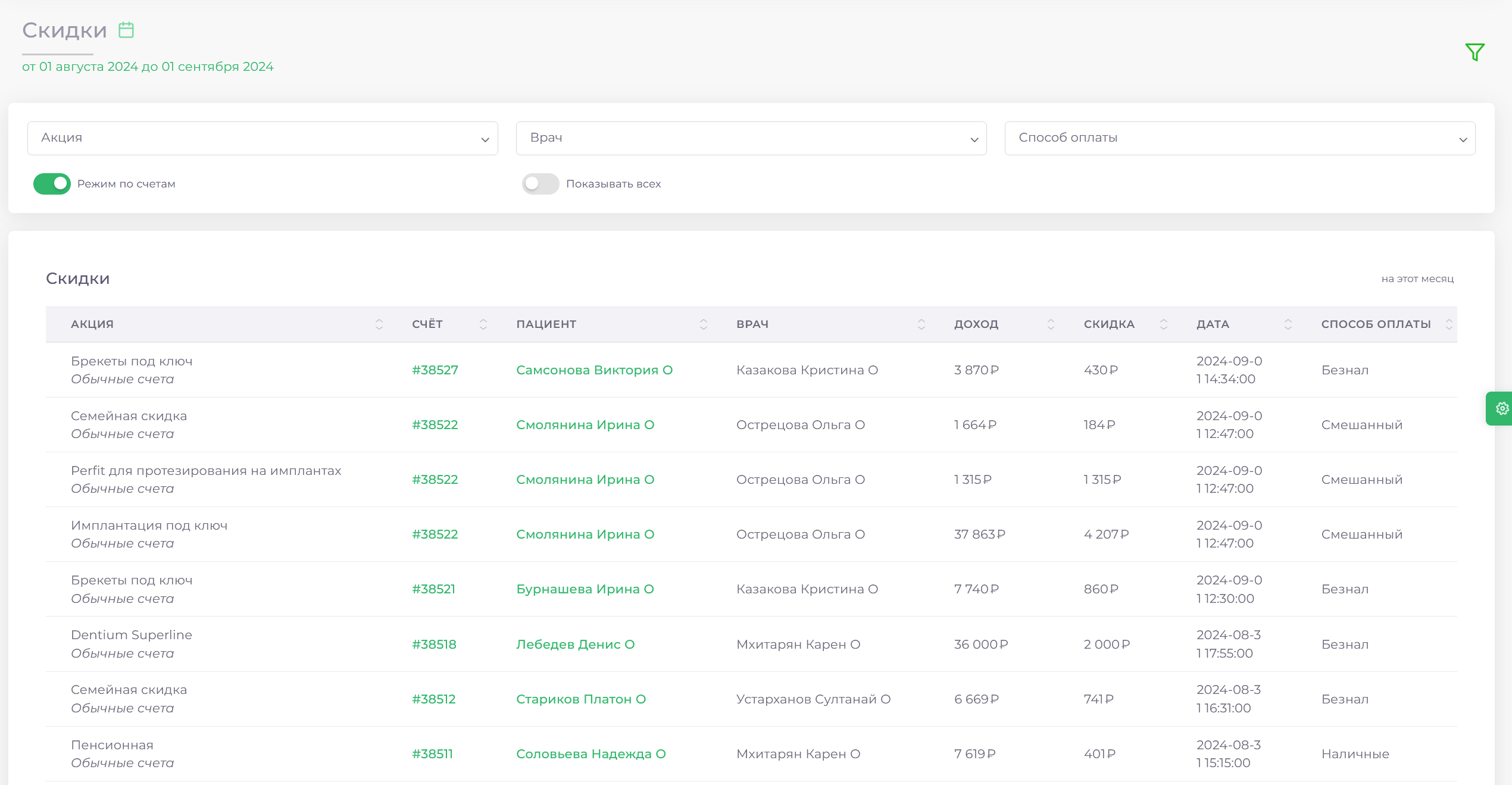Open patient Самсонова Виктория О
This screenshot has height=785, width=1512.
coord(595,370)
